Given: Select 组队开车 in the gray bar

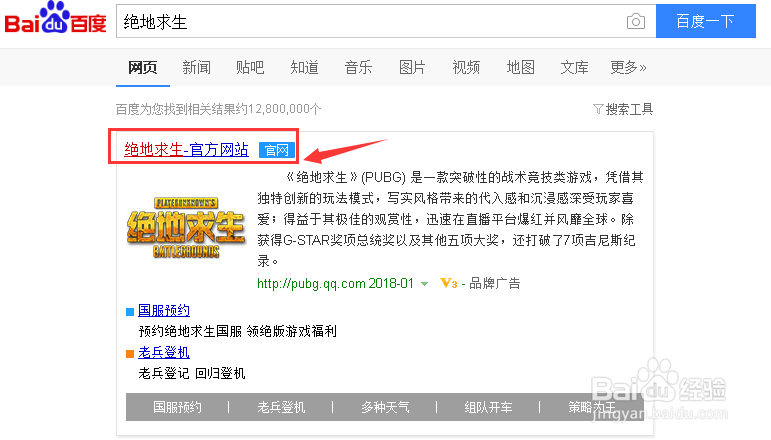Looking at the screenshot, I should coord(488,407).
